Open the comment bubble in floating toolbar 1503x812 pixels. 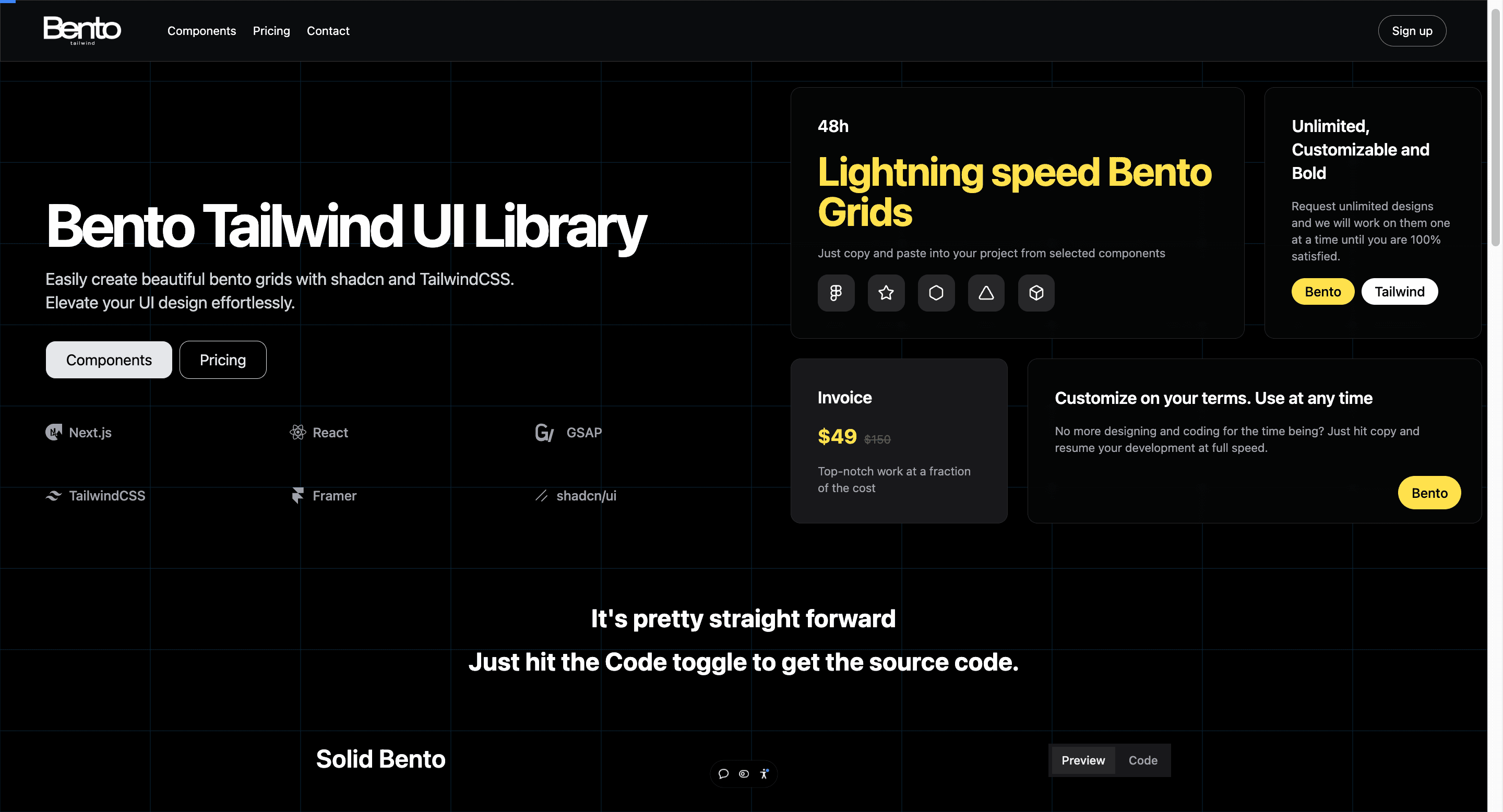tap(723, 773)
